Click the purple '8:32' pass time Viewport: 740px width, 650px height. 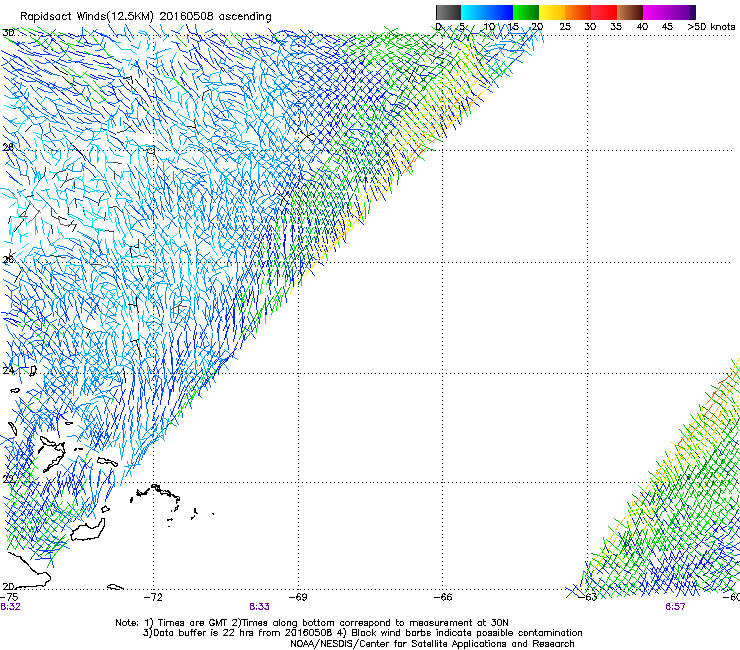[x=10, y=607]
